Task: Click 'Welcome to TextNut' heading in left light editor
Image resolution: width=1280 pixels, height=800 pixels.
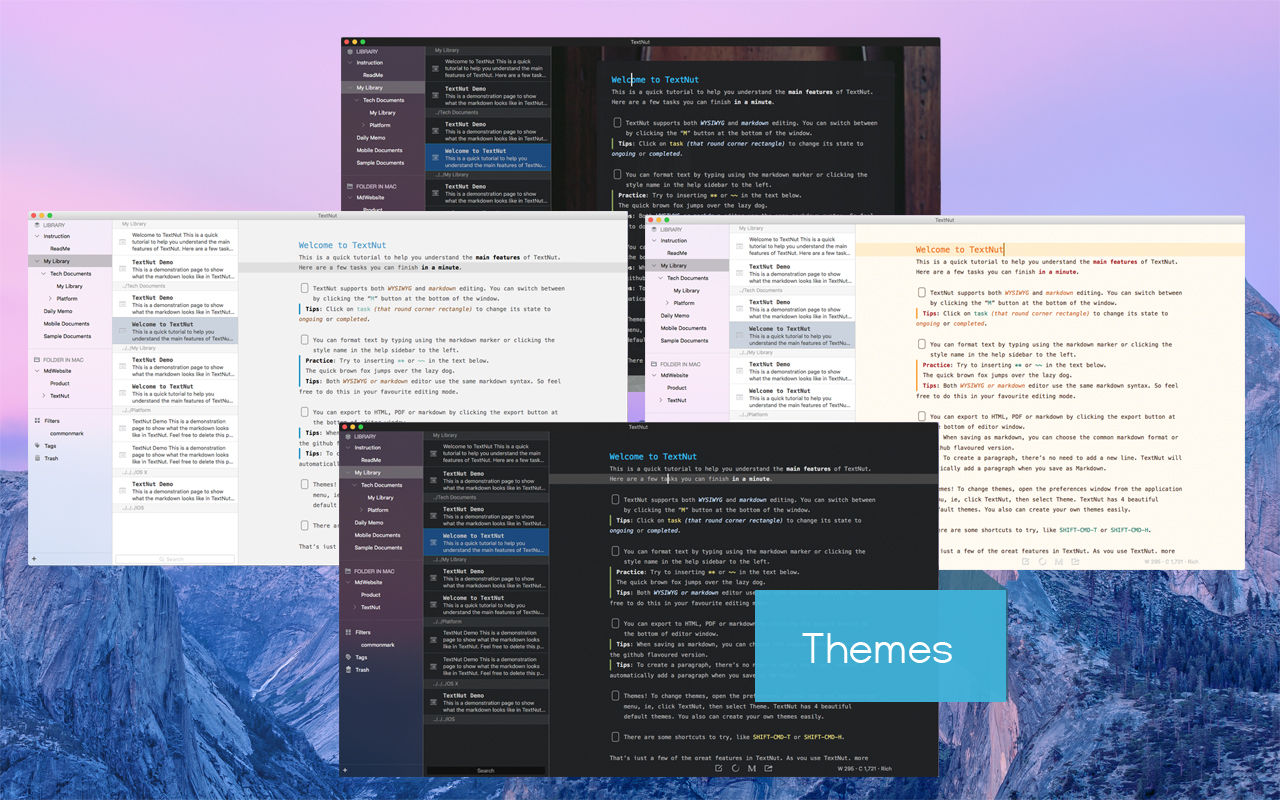Action: point(342,245)
